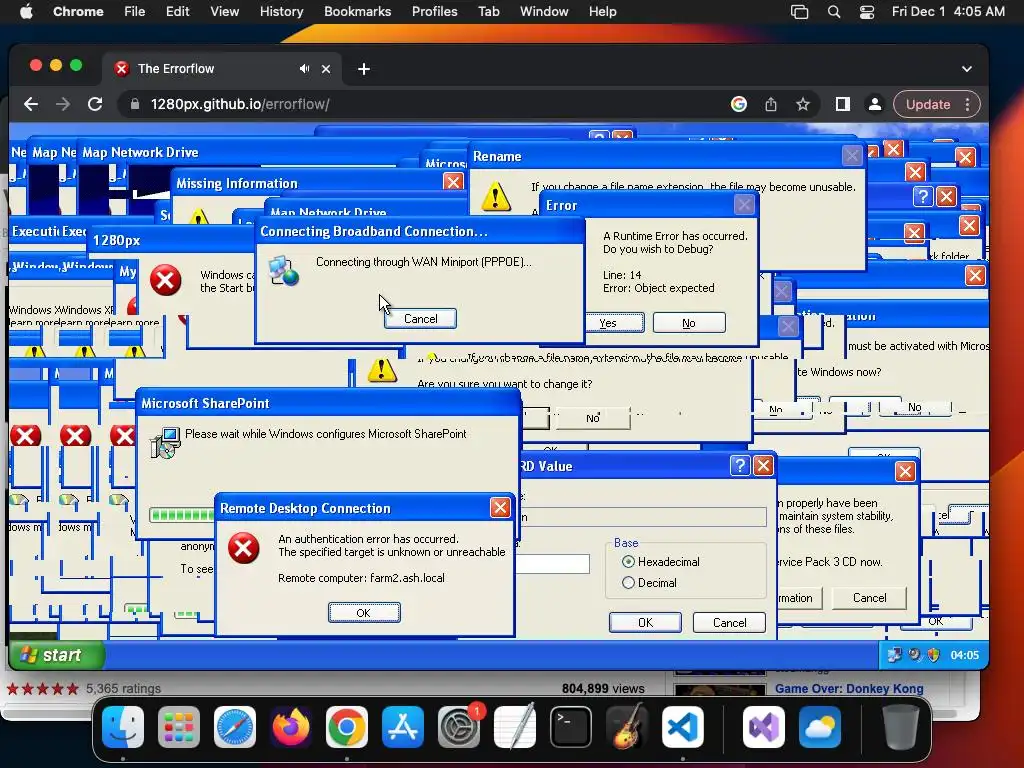Click the XP security shield tray icon
The width and height of the screenshot is (1024, 768).
tap(934, 654)
